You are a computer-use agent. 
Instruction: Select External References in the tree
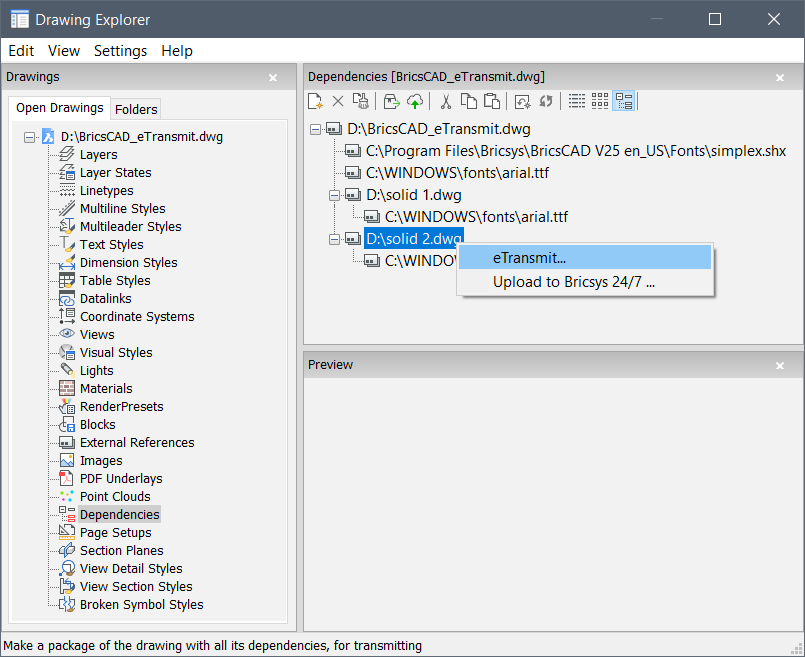(137, 443)
